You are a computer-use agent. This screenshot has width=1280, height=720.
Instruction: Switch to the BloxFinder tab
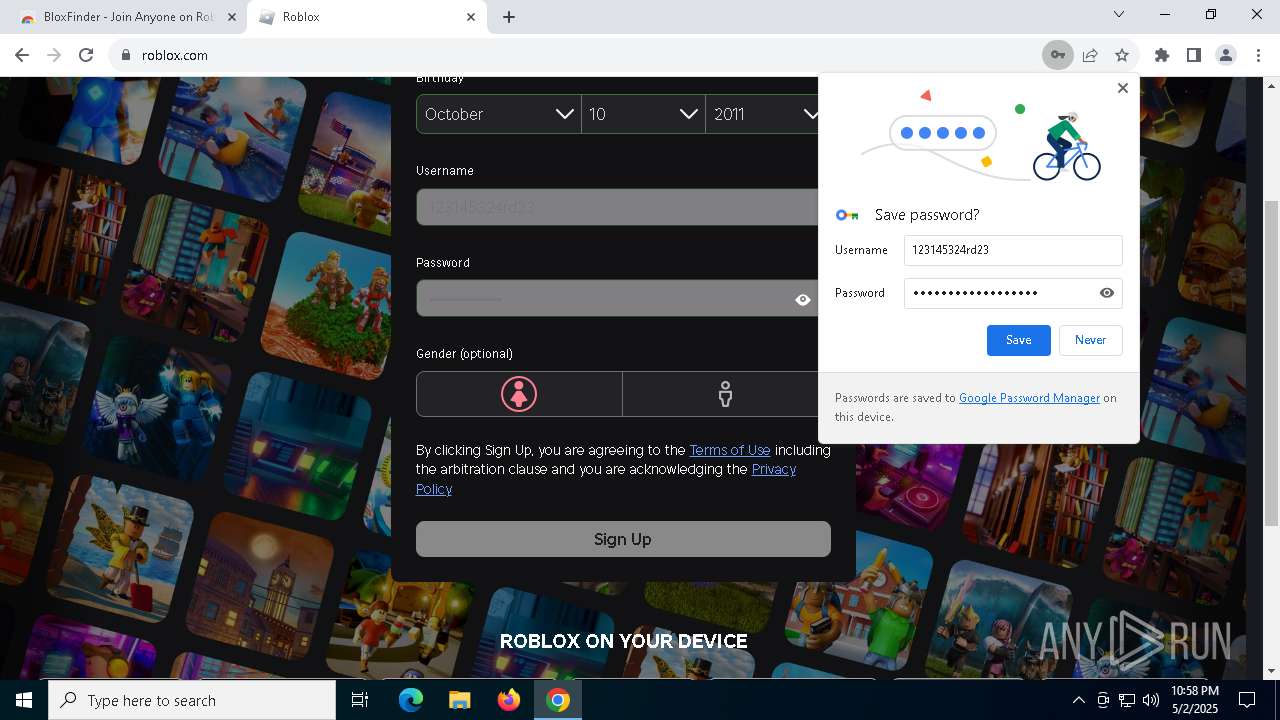[130, 17]
